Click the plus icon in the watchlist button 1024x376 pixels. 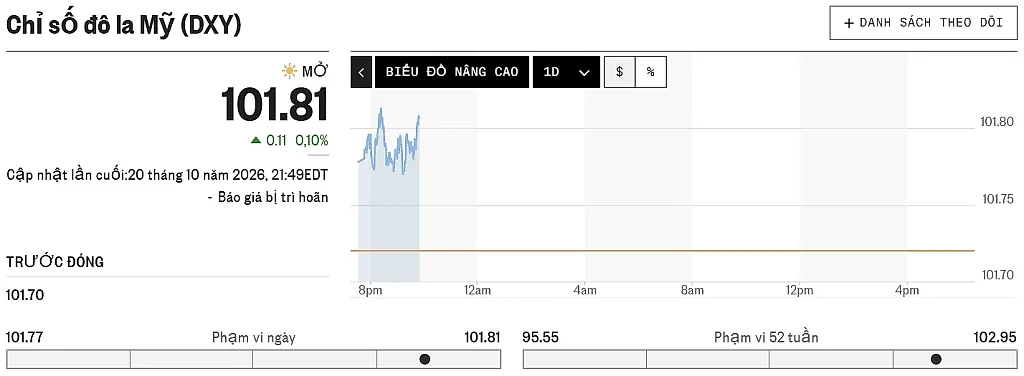(849, 23)
